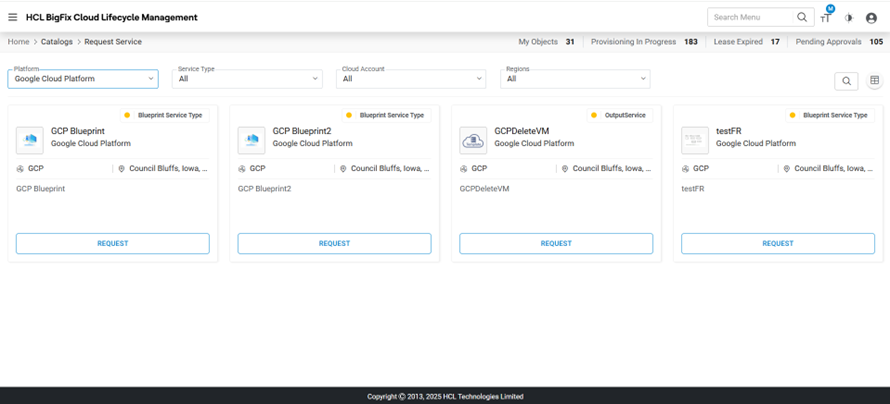Click the GCPDeleteVM description text
This screenshot has width=890, height=404.
click(484, 188)
